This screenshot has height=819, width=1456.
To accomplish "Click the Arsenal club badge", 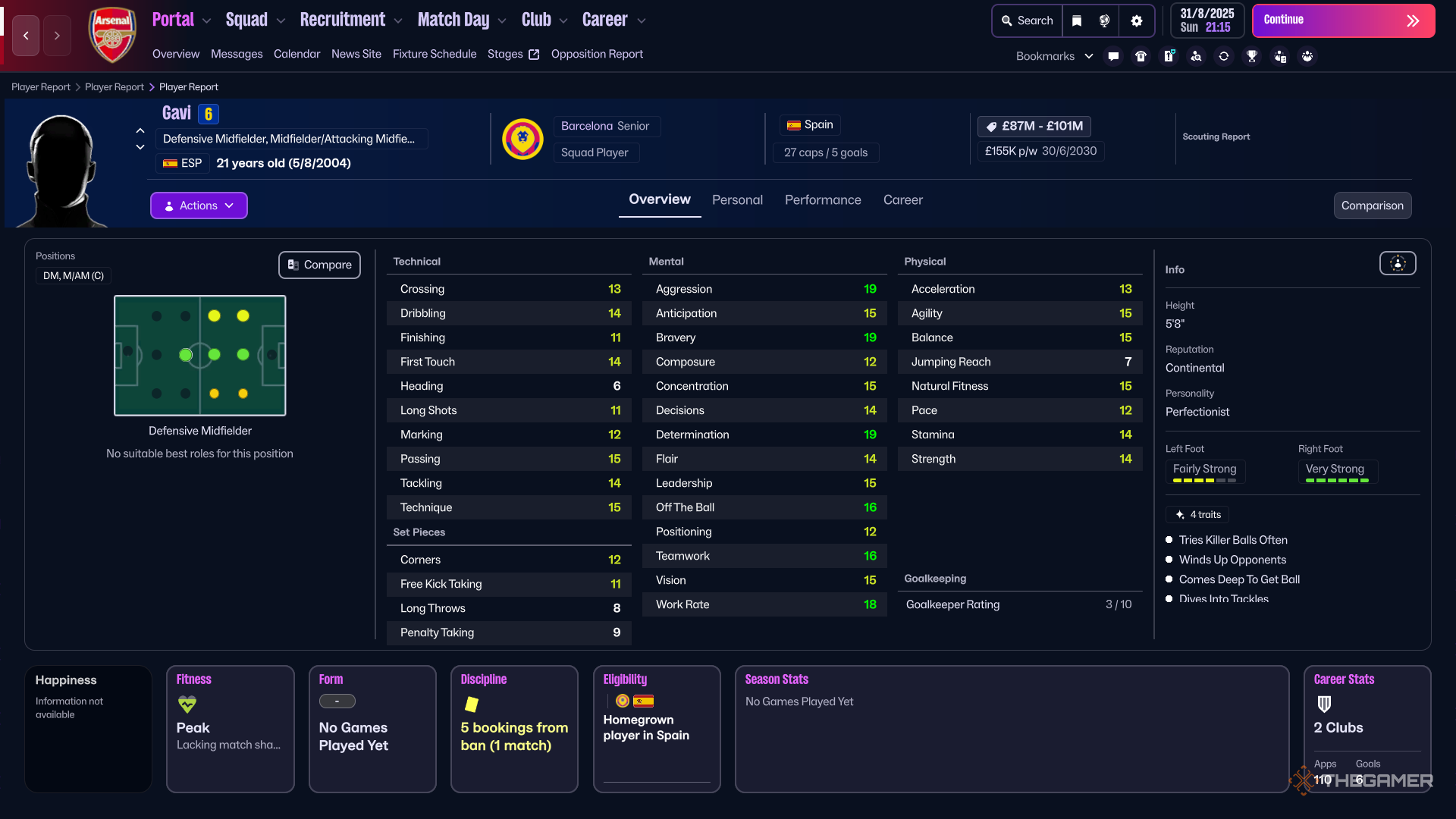I will pos(112,35).
